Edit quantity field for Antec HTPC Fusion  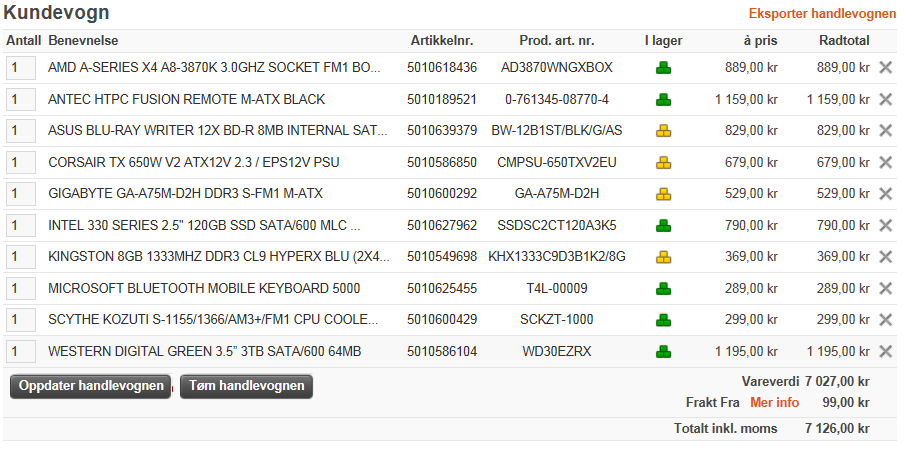[x=21, y=100]
